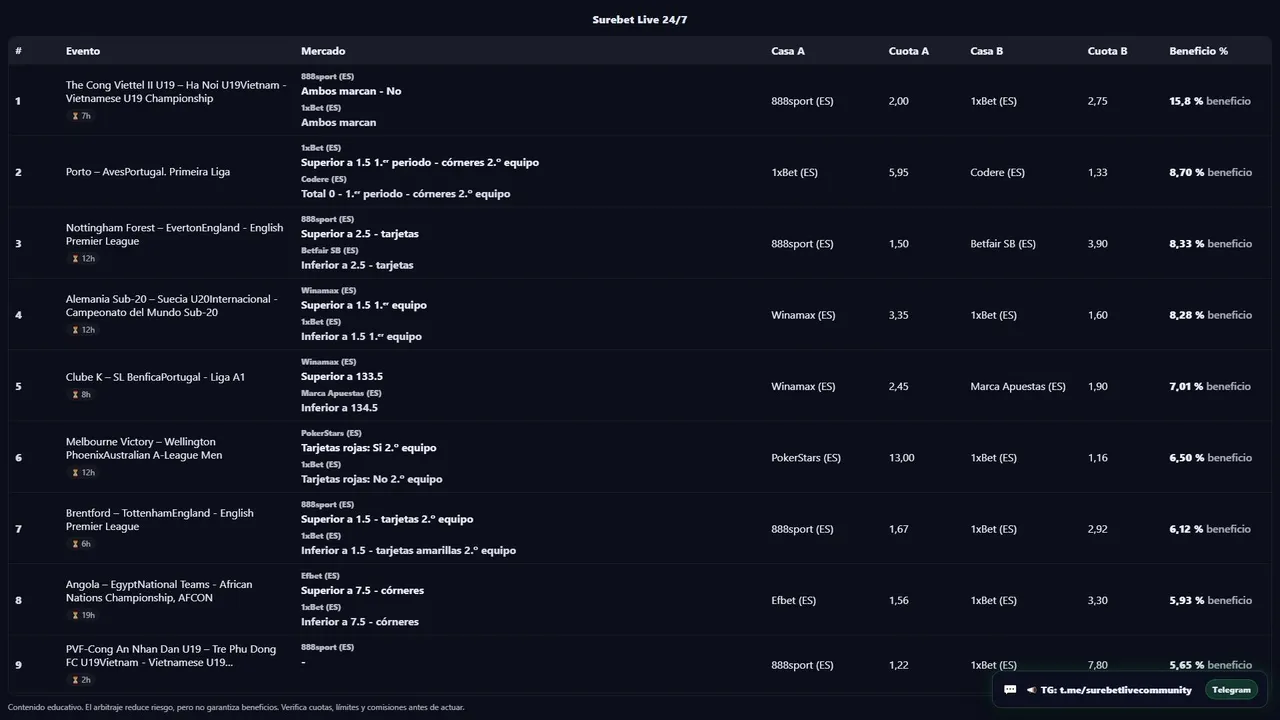Viewport: 1280px width, 720px height.
Task: Sort by the Beneficio % column header
Action: tap(1198, 51)
